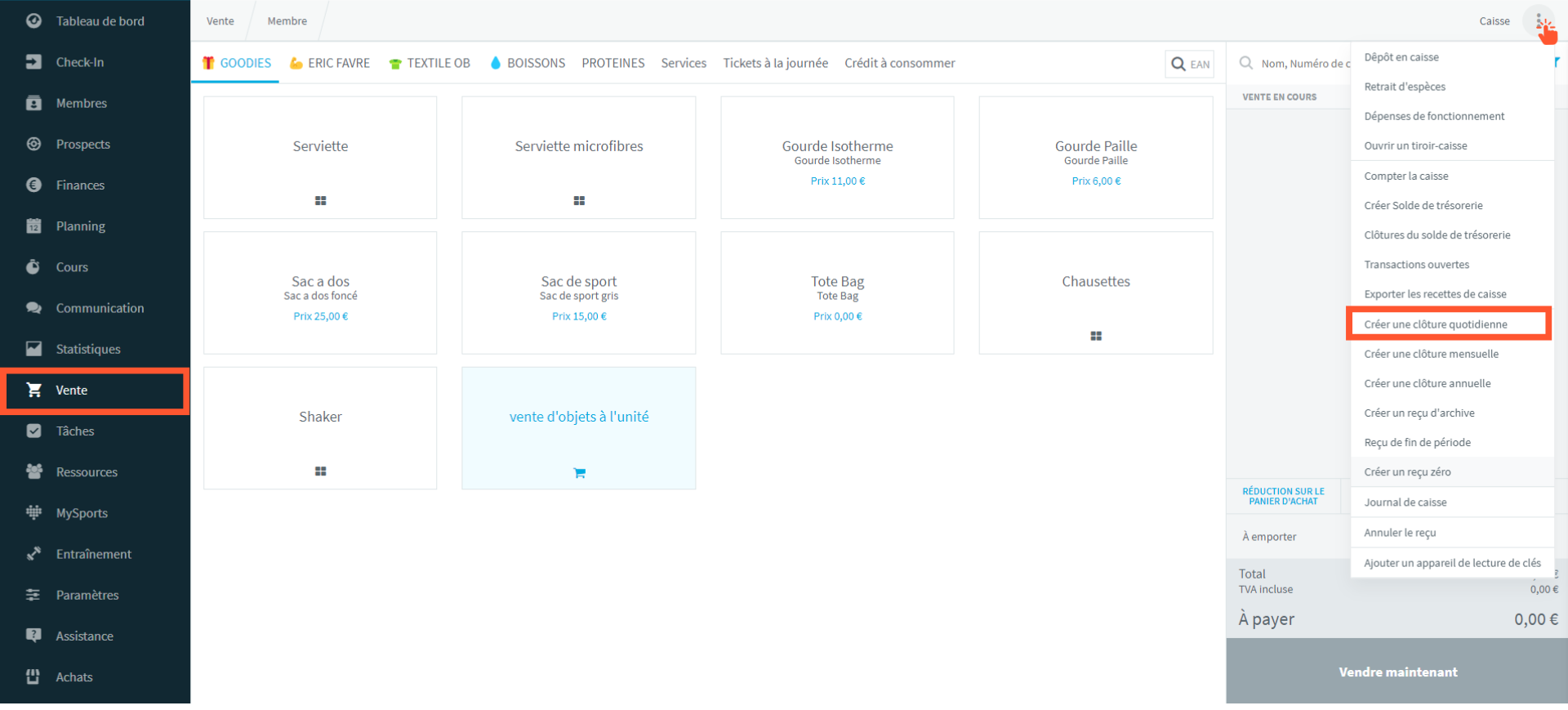Click the Communication chat bubble icon
Viewport: 1568px width, 710px height.
[x=33, y=308]
